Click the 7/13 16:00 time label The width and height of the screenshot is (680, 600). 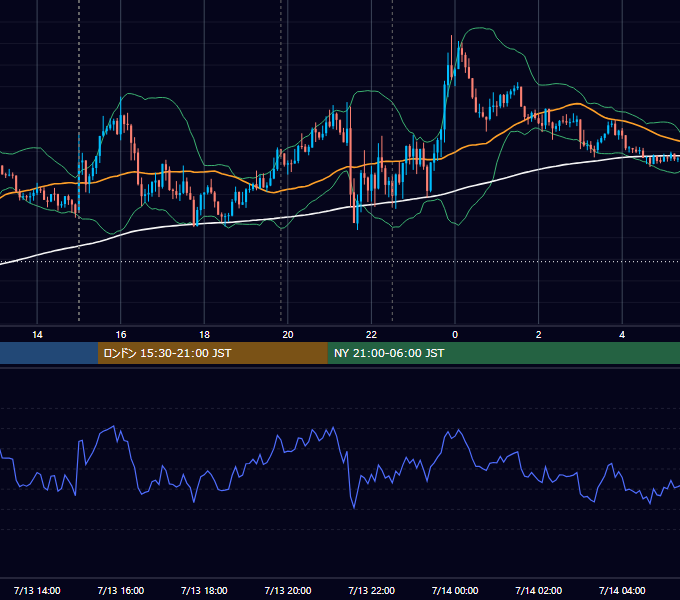121,590
